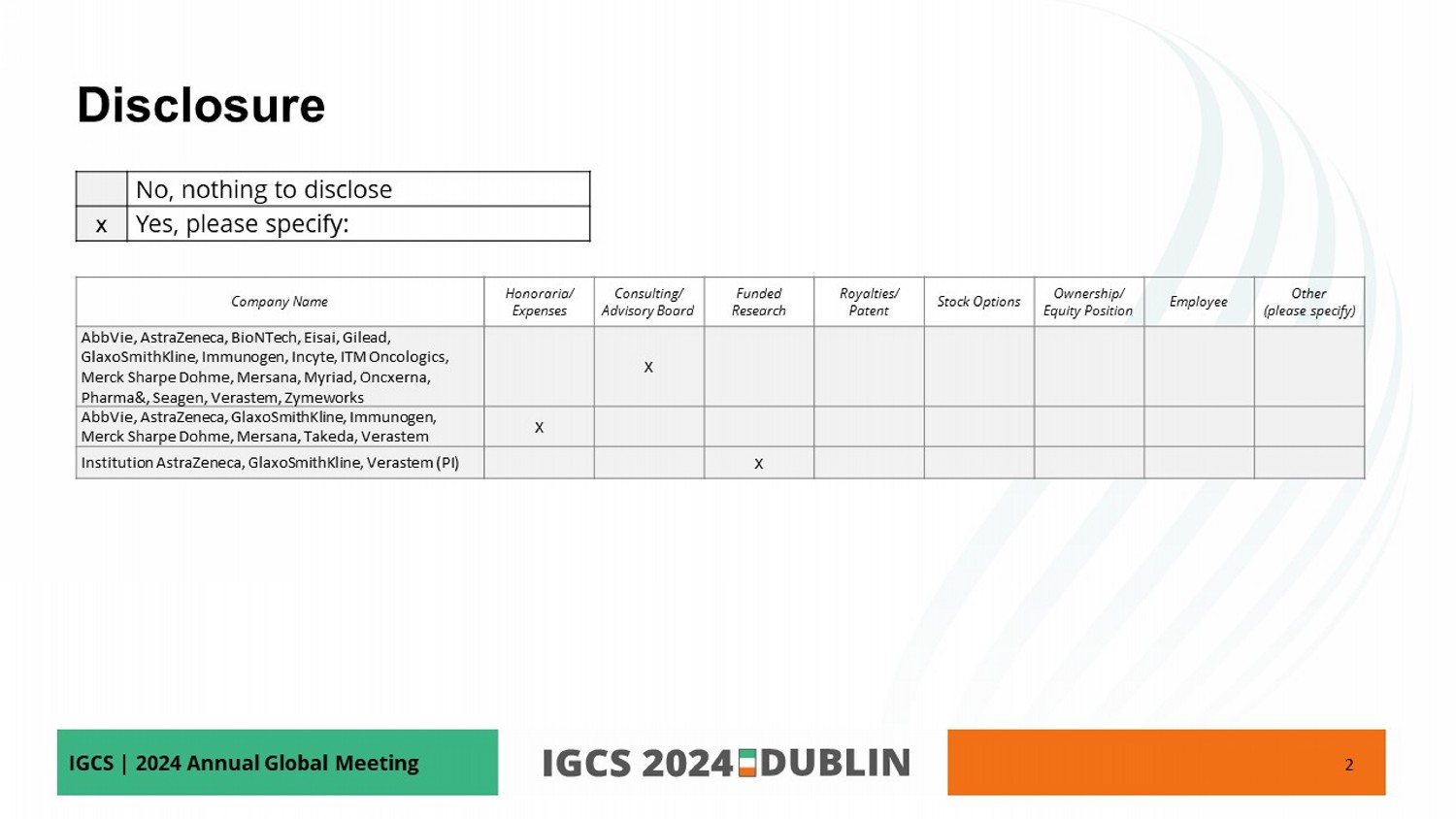Click the Royalties/Patent column header
Screen dimensions: 1456x819
[x=869, y=302]
